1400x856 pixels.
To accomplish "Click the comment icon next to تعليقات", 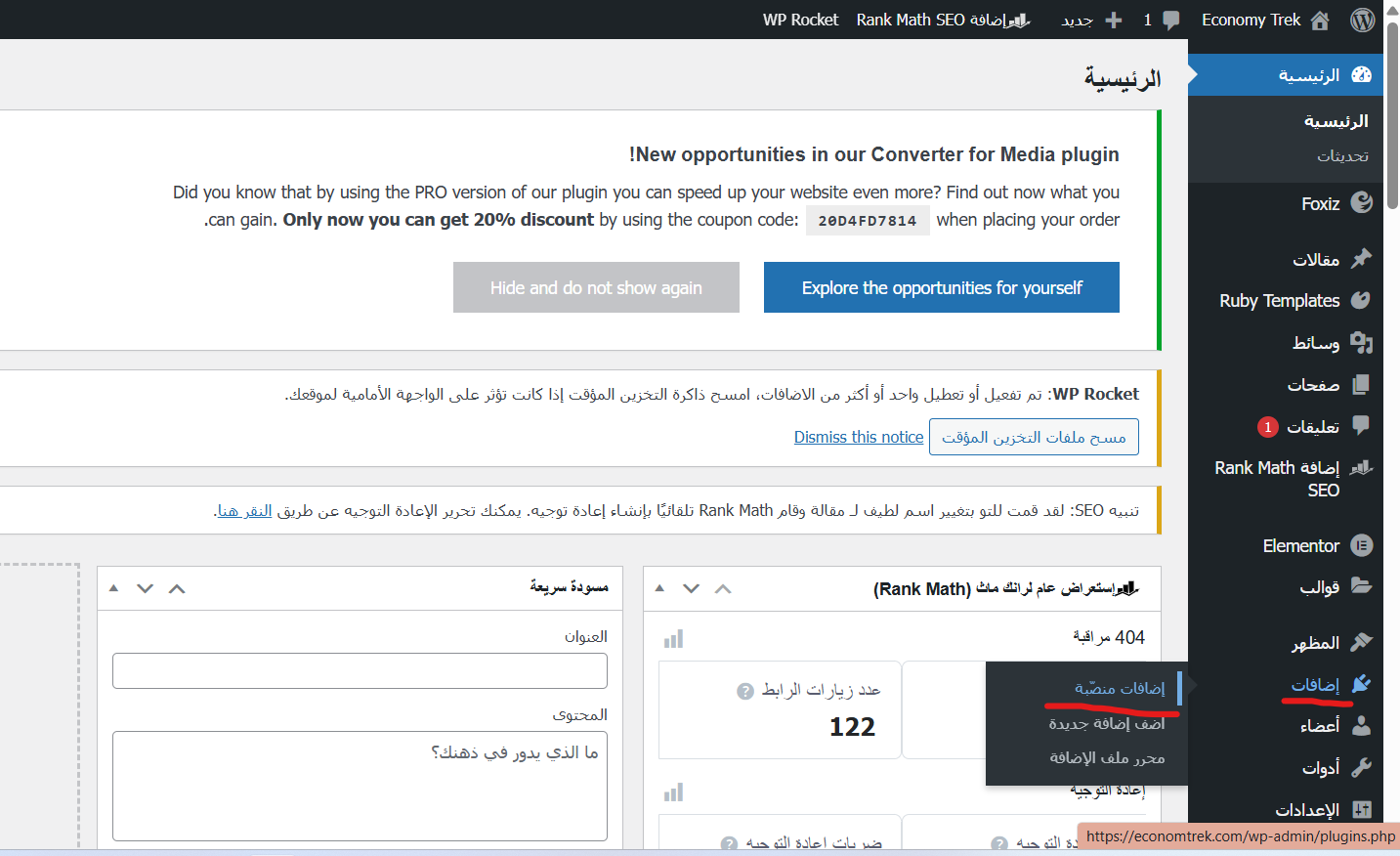I will coord(1361,426).
